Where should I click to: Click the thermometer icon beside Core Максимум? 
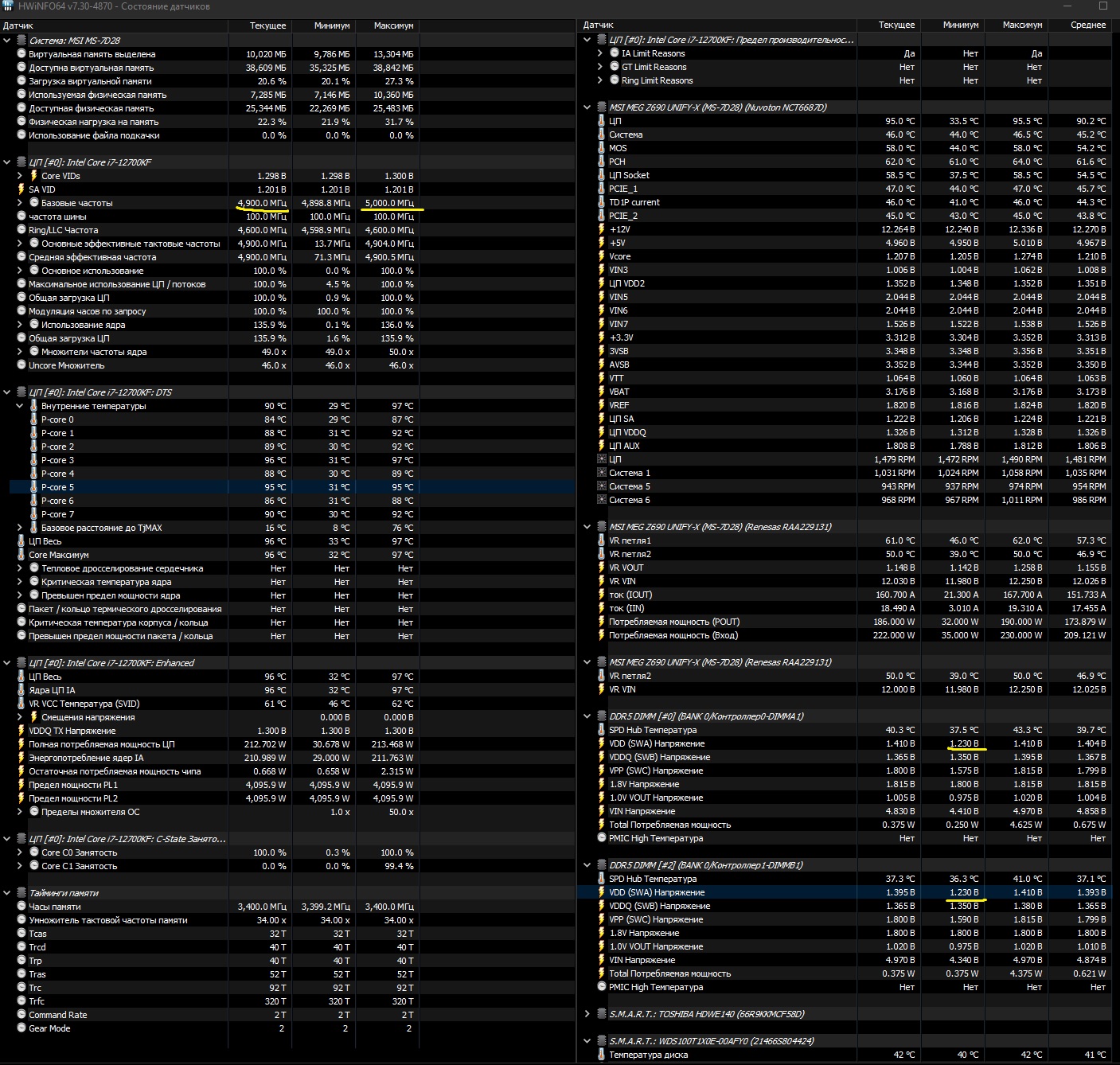point(21,555)
